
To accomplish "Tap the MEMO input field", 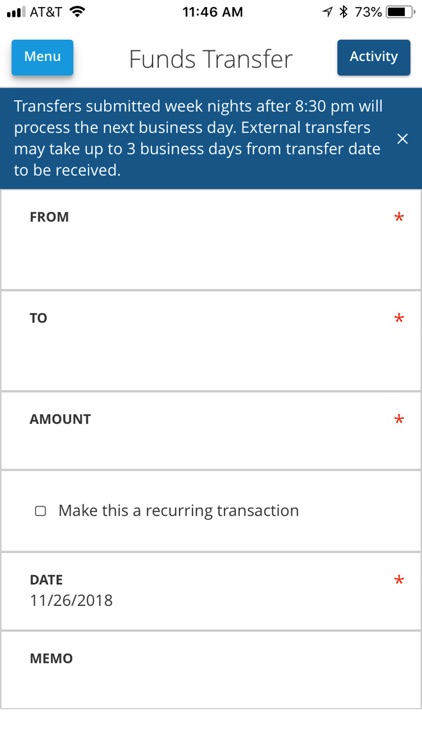I will click(211, 670).
